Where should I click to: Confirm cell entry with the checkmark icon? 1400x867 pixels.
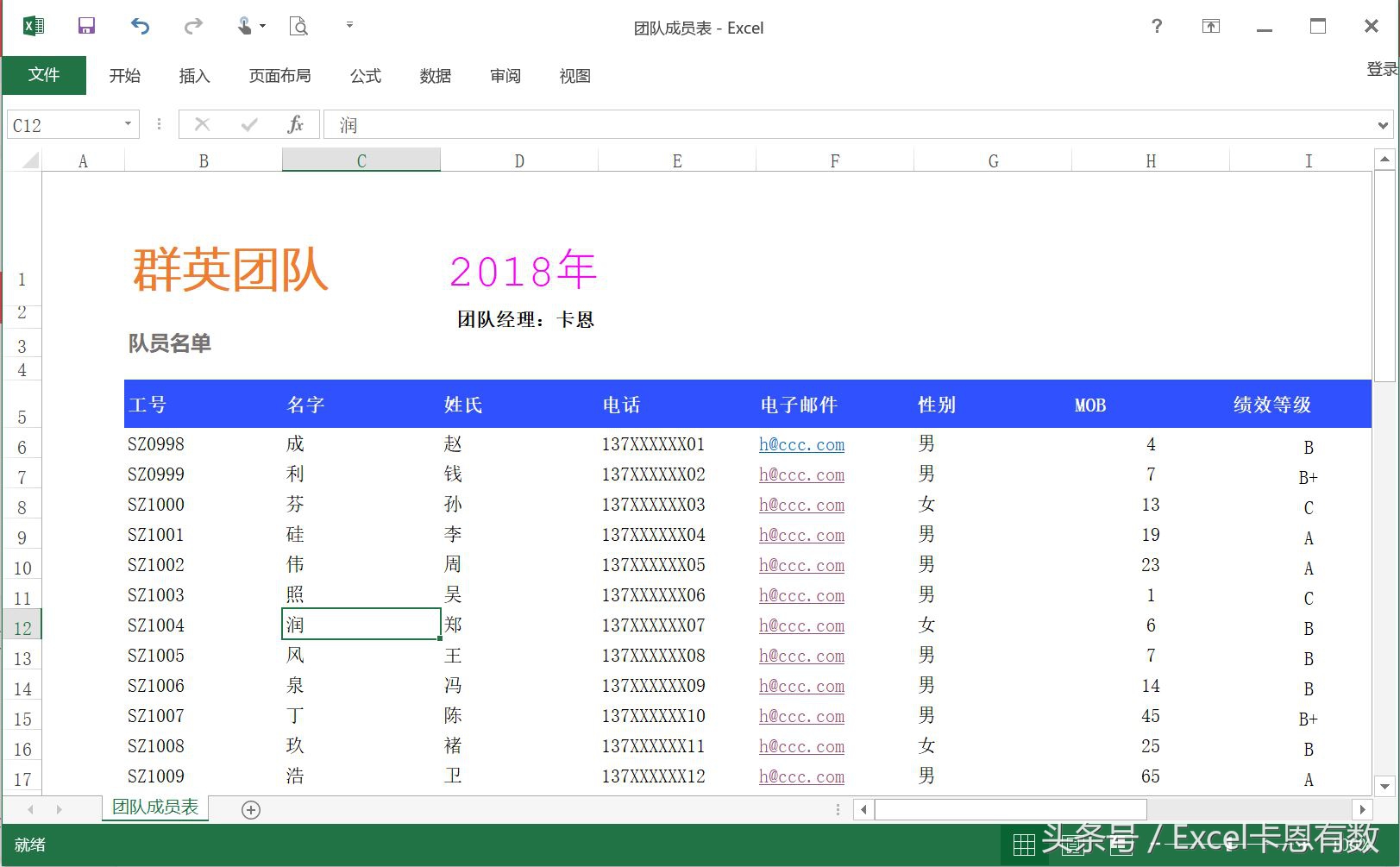click(x=249, y=124)
